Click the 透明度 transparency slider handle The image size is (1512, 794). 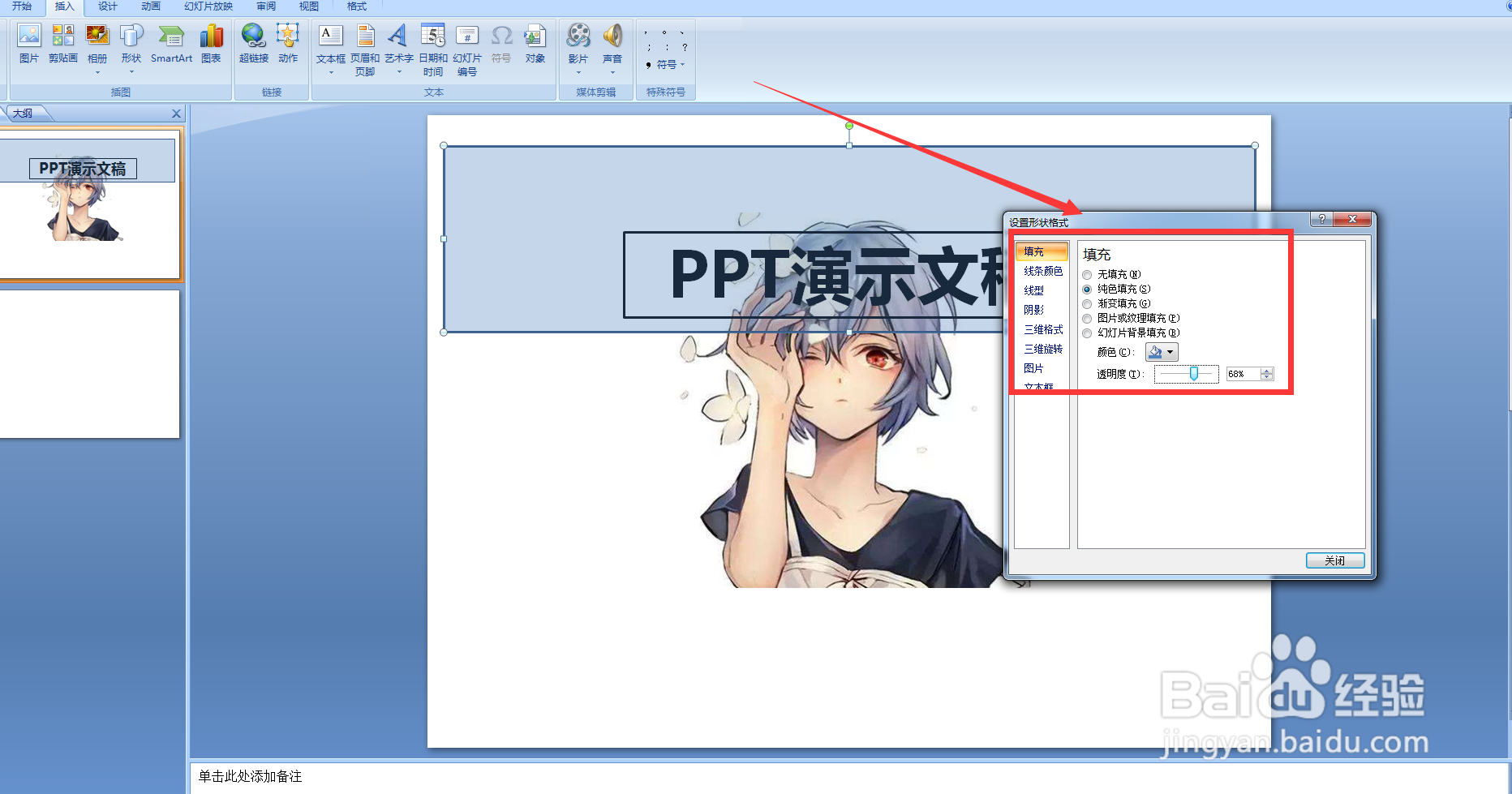(x=1194, y=373)
